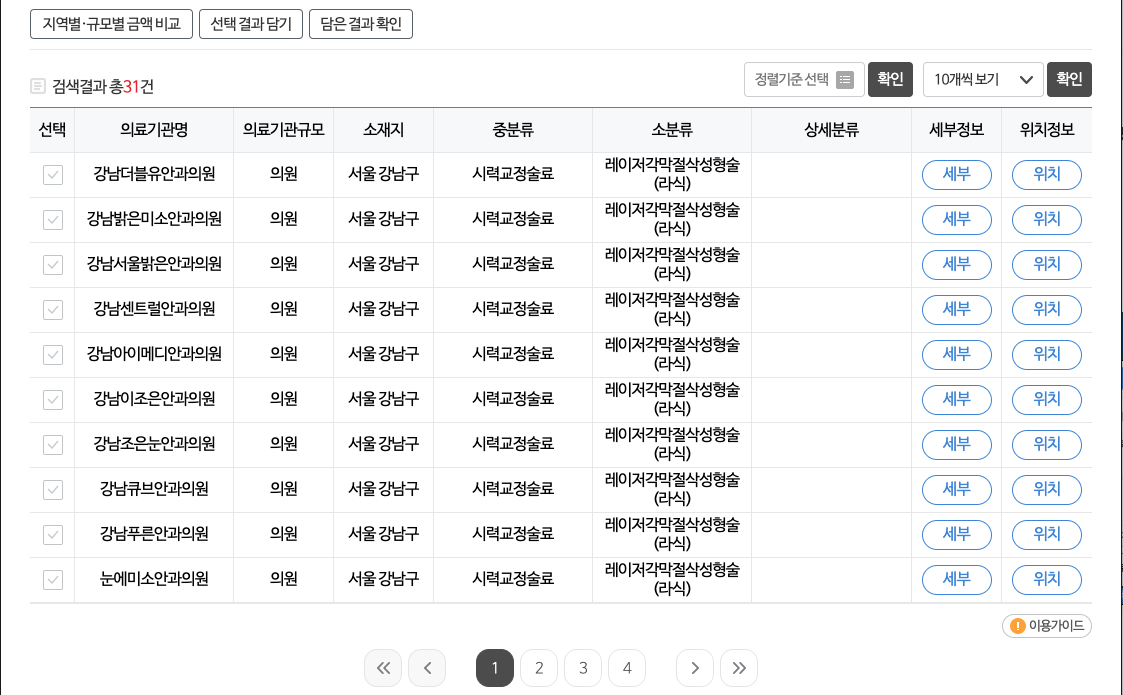Go to page 3 of results
The height and width of the screenshot is (695, 1123).
pyautogui.click(x=583, y=668)
